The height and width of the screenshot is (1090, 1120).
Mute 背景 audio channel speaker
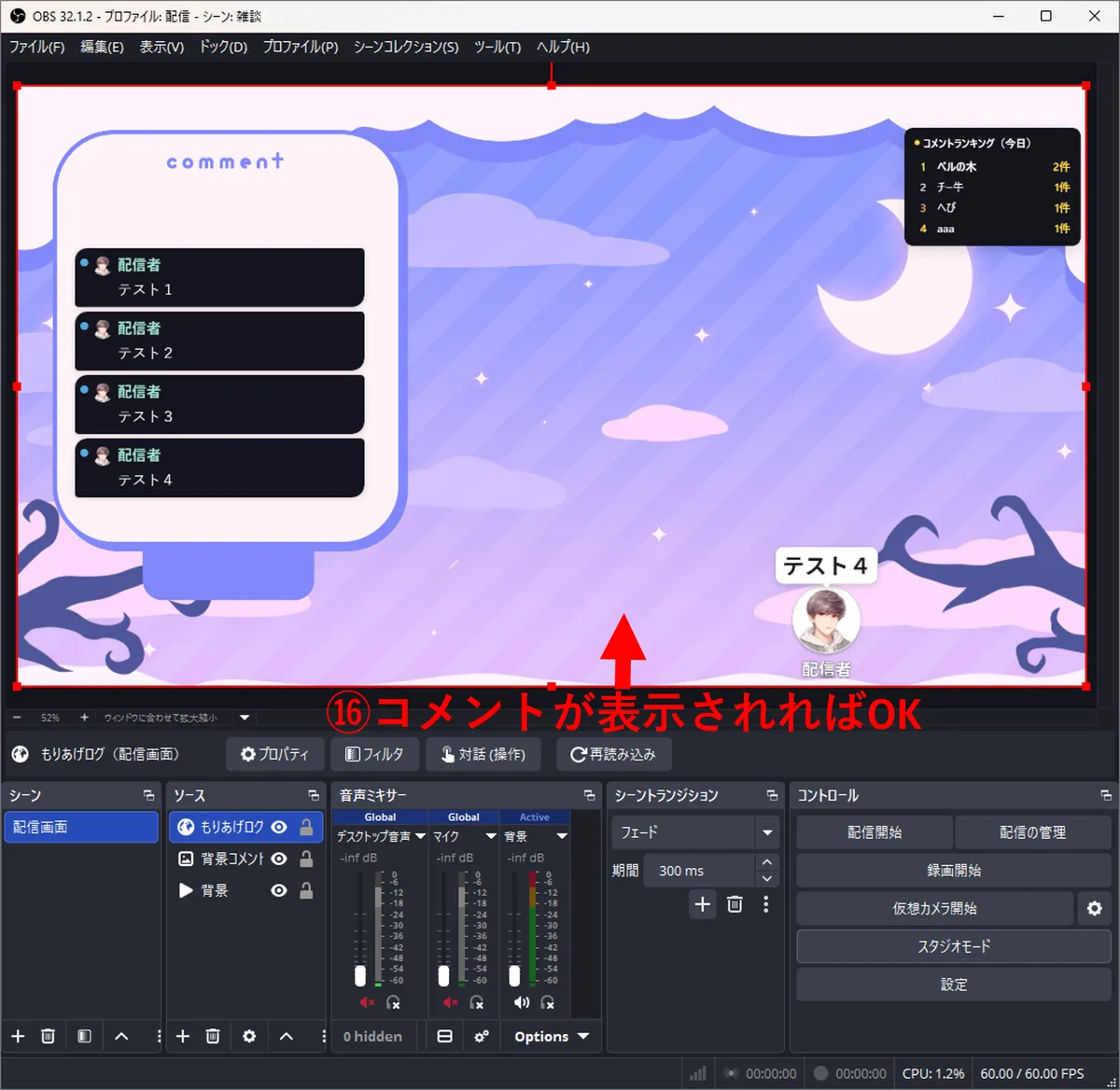[x=521, y=1001]
